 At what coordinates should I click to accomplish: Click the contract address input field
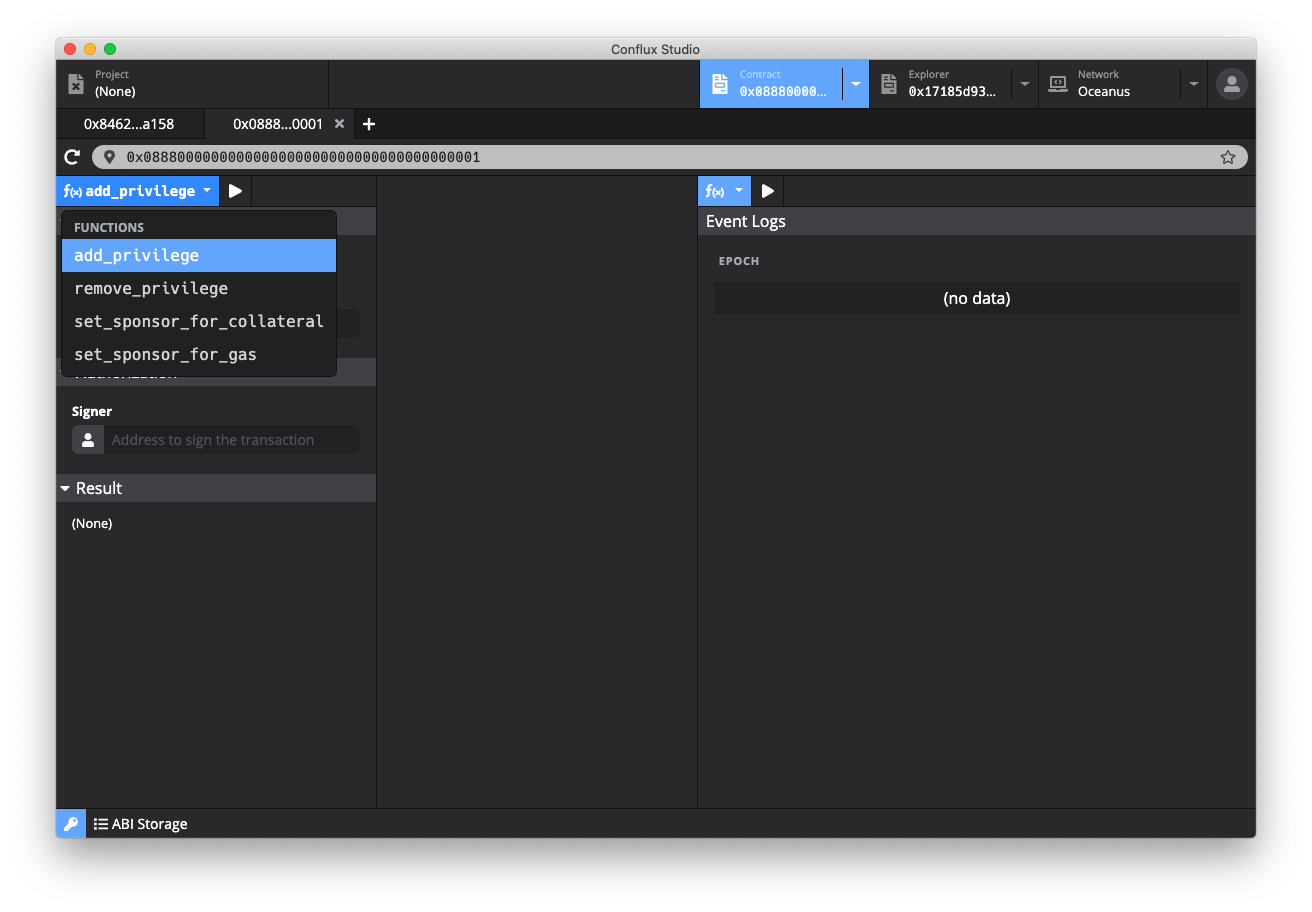669,157
